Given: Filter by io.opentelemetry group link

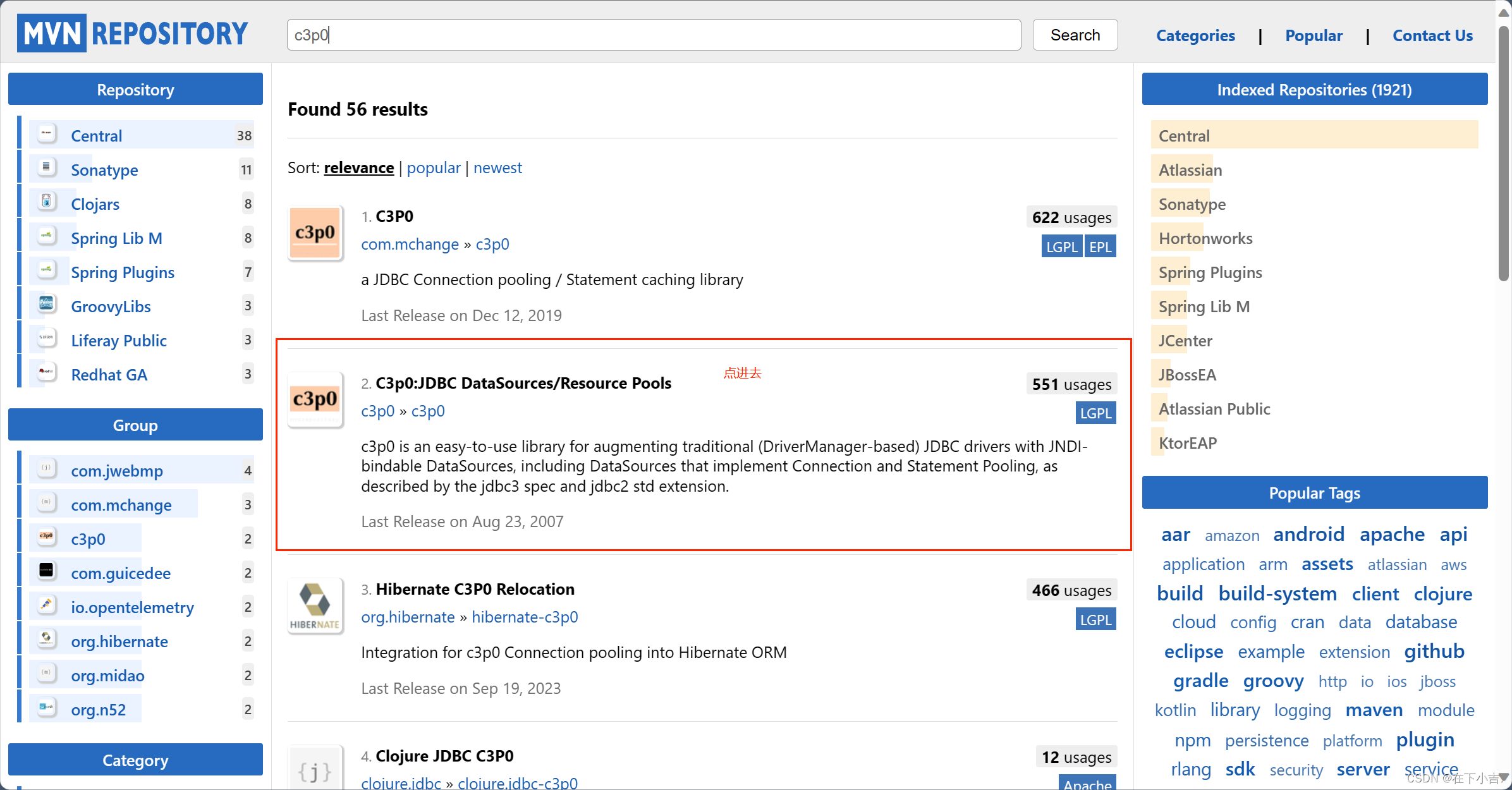Looking at the screenshot, I should (132, 607).
